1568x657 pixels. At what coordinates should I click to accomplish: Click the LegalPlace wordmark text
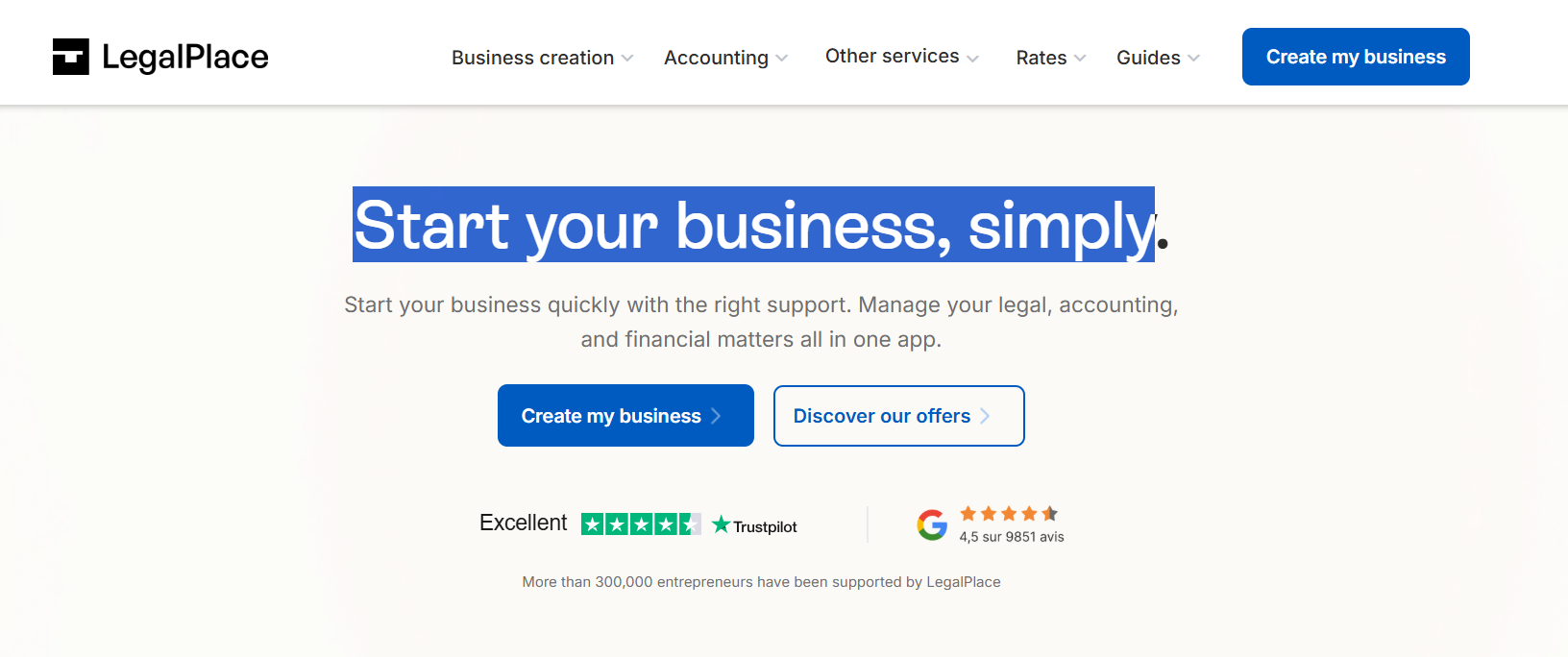[x=185, y=57]
